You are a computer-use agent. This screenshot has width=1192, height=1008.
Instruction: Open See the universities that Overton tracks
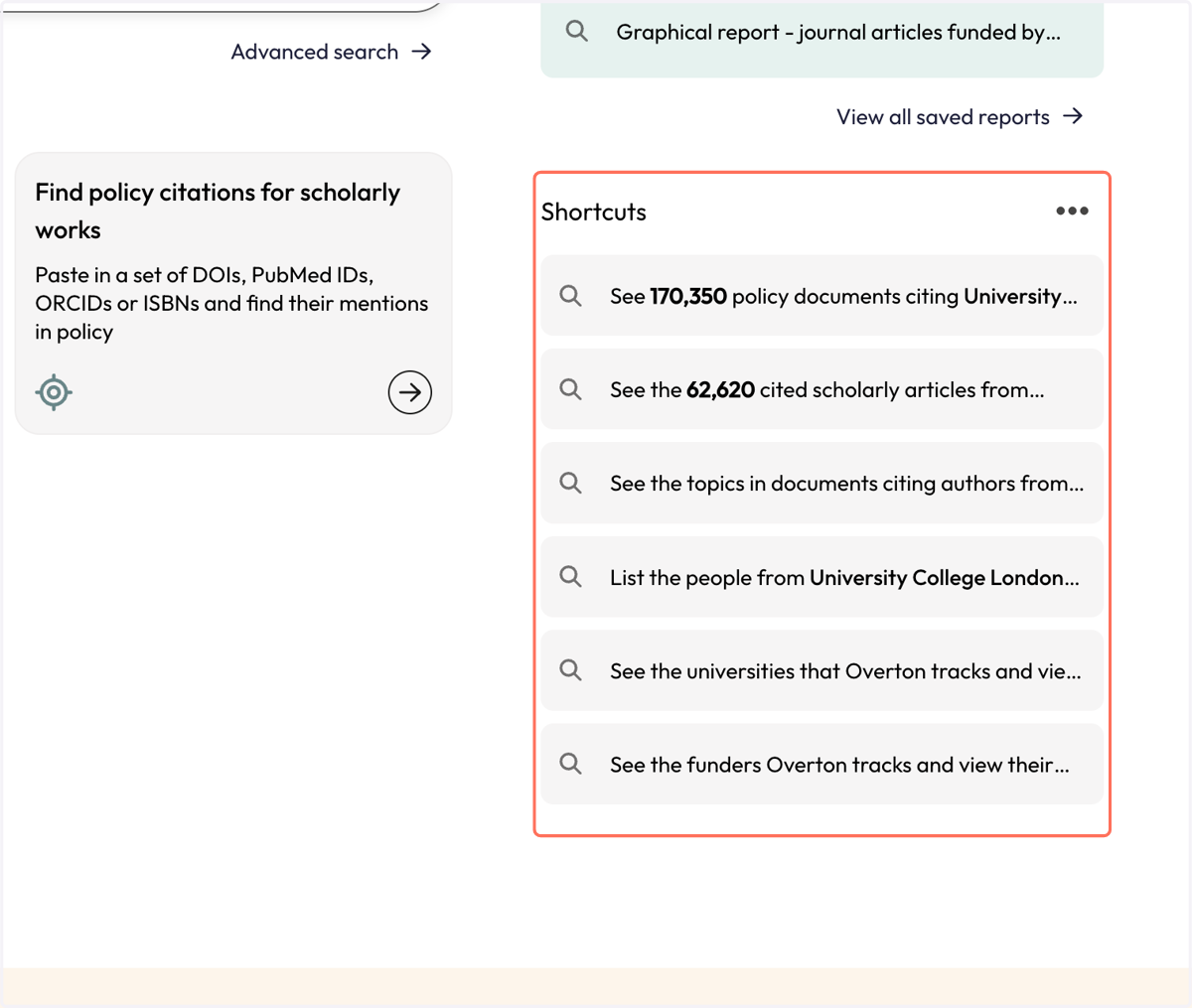[x=822, y=670]
